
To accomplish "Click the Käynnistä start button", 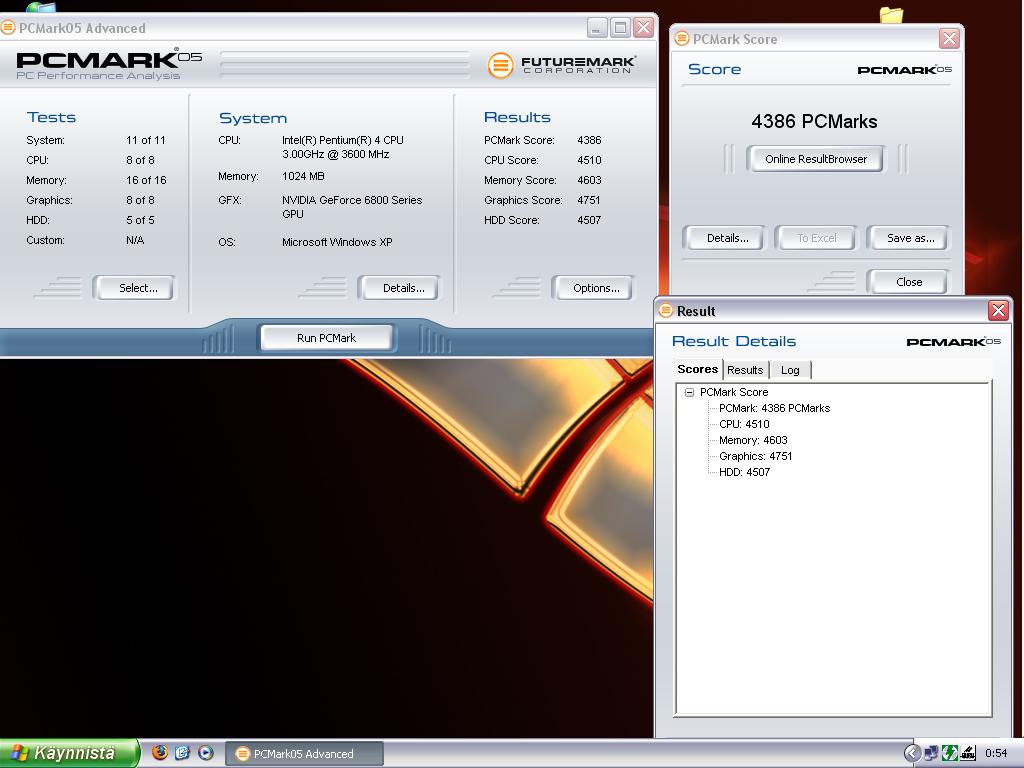I will 69,753.
